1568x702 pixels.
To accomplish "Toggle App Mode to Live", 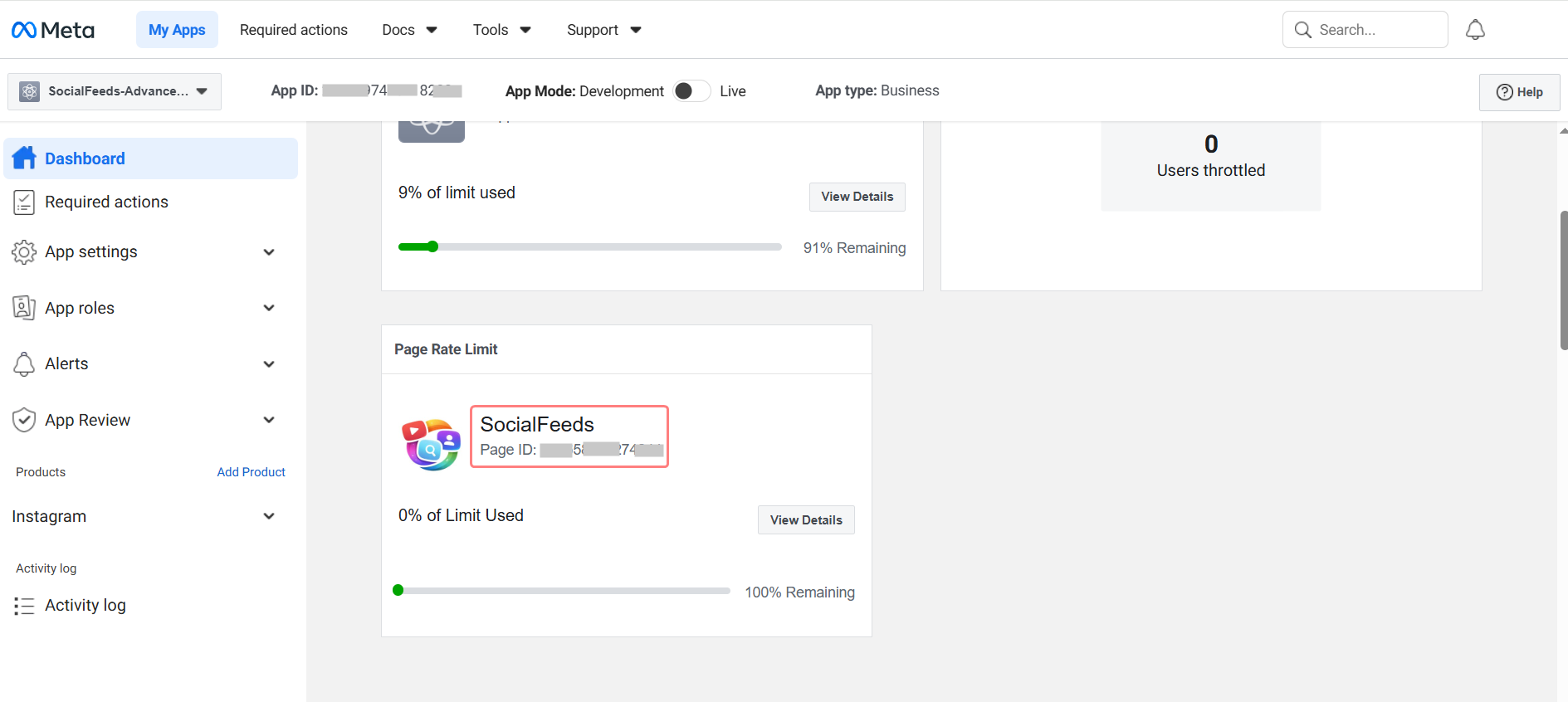I will (x=691, y=91).
